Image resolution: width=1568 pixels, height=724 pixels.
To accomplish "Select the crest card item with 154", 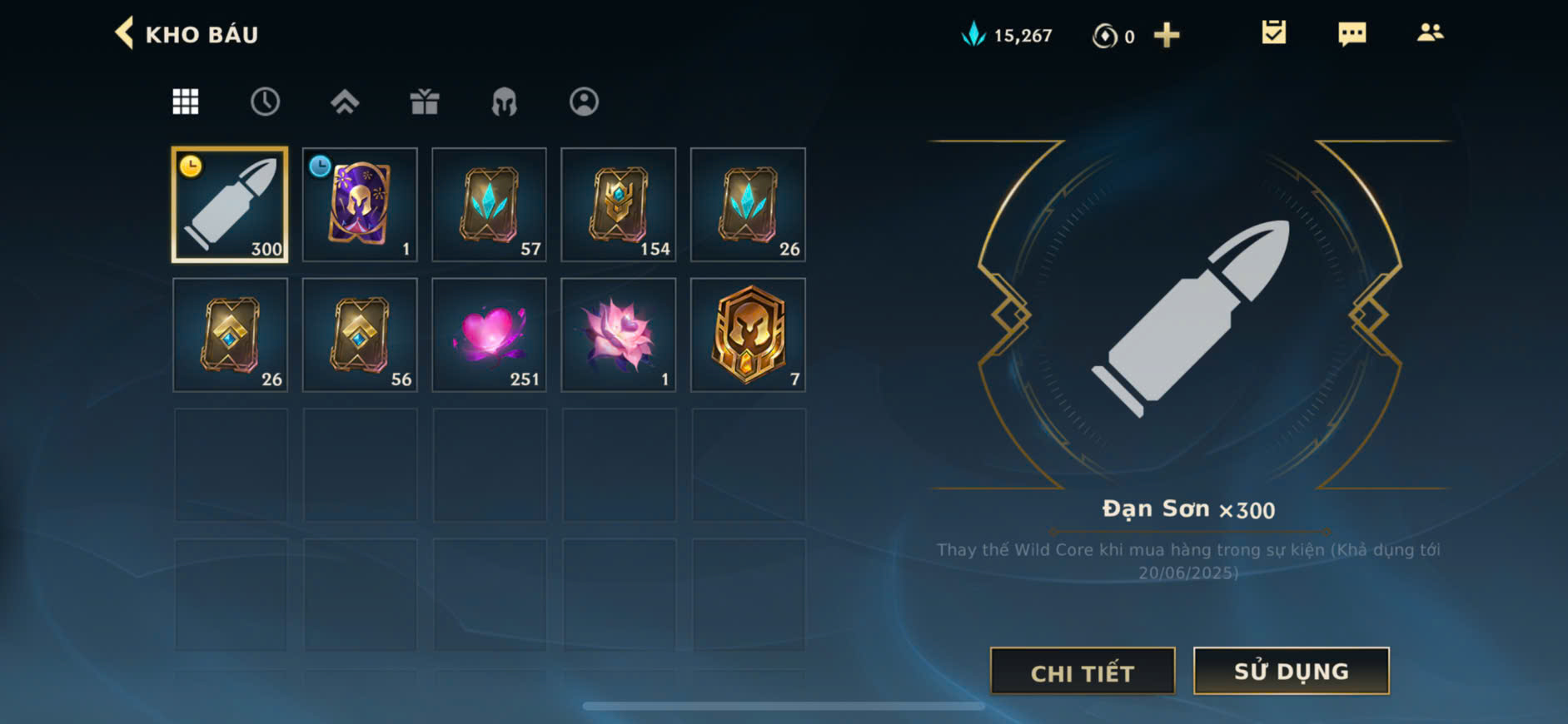I will click(x=619, y=205).
